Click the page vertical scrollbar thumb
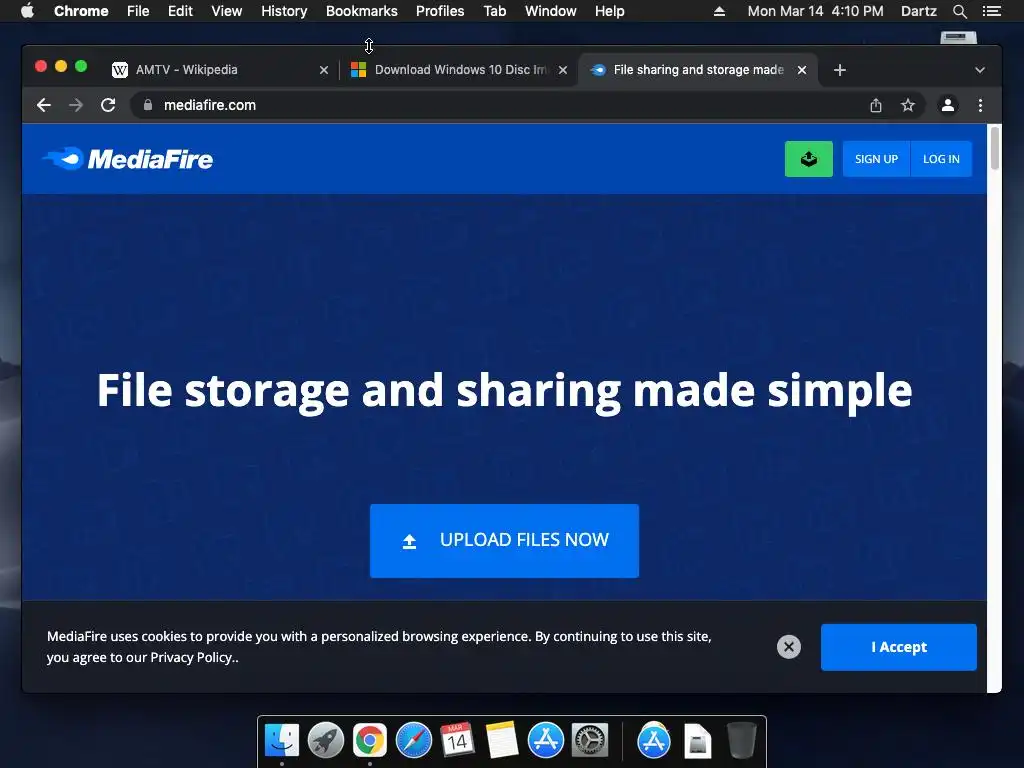Screen dimensions: 1024x768 tap(995, 148)
